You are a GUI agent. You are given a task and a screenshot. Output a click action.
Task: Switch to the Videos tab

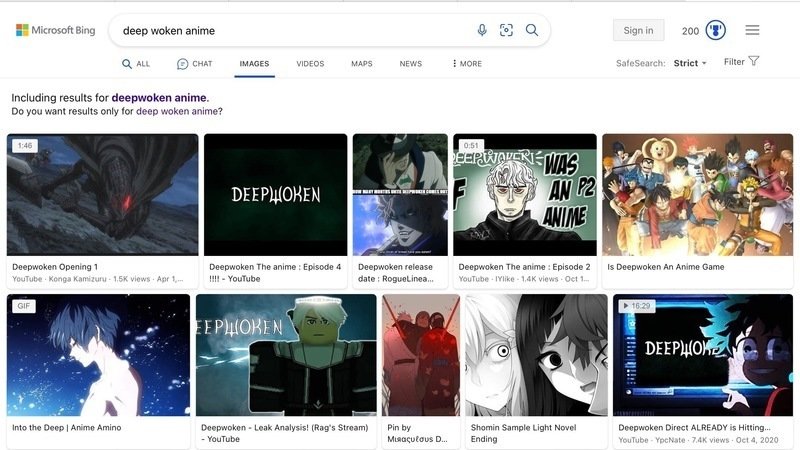click(x=310, y=64)
